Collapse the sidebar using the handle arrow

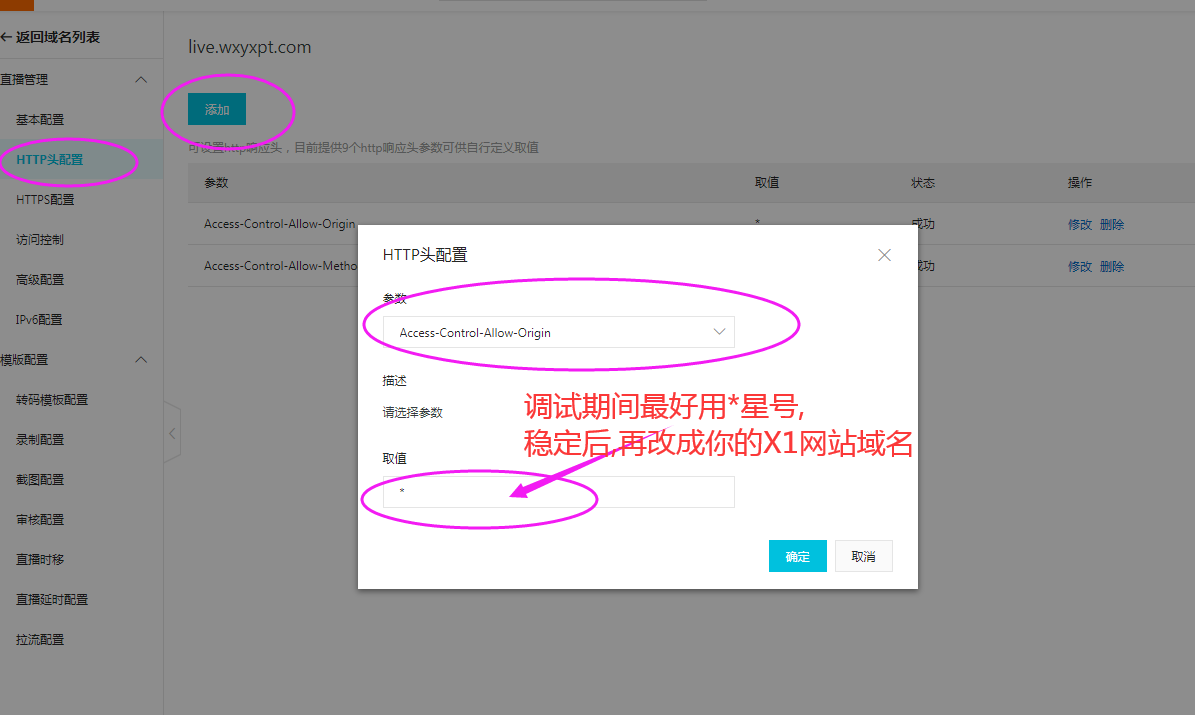pyautogui.click(x=172, y=433)
